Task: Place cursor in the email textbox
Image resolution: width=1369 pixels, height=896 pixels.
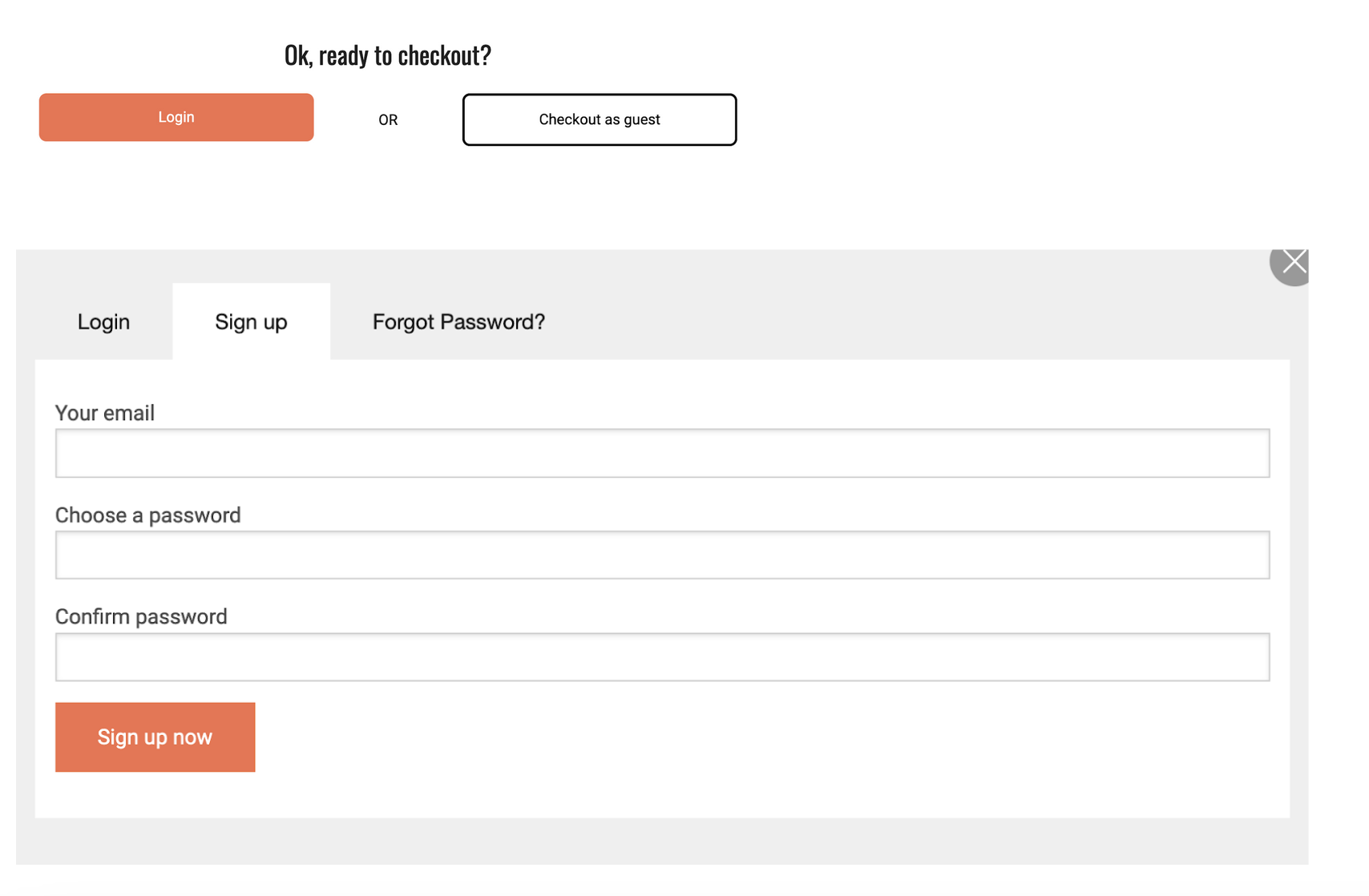Action: [x=662, y=453]
